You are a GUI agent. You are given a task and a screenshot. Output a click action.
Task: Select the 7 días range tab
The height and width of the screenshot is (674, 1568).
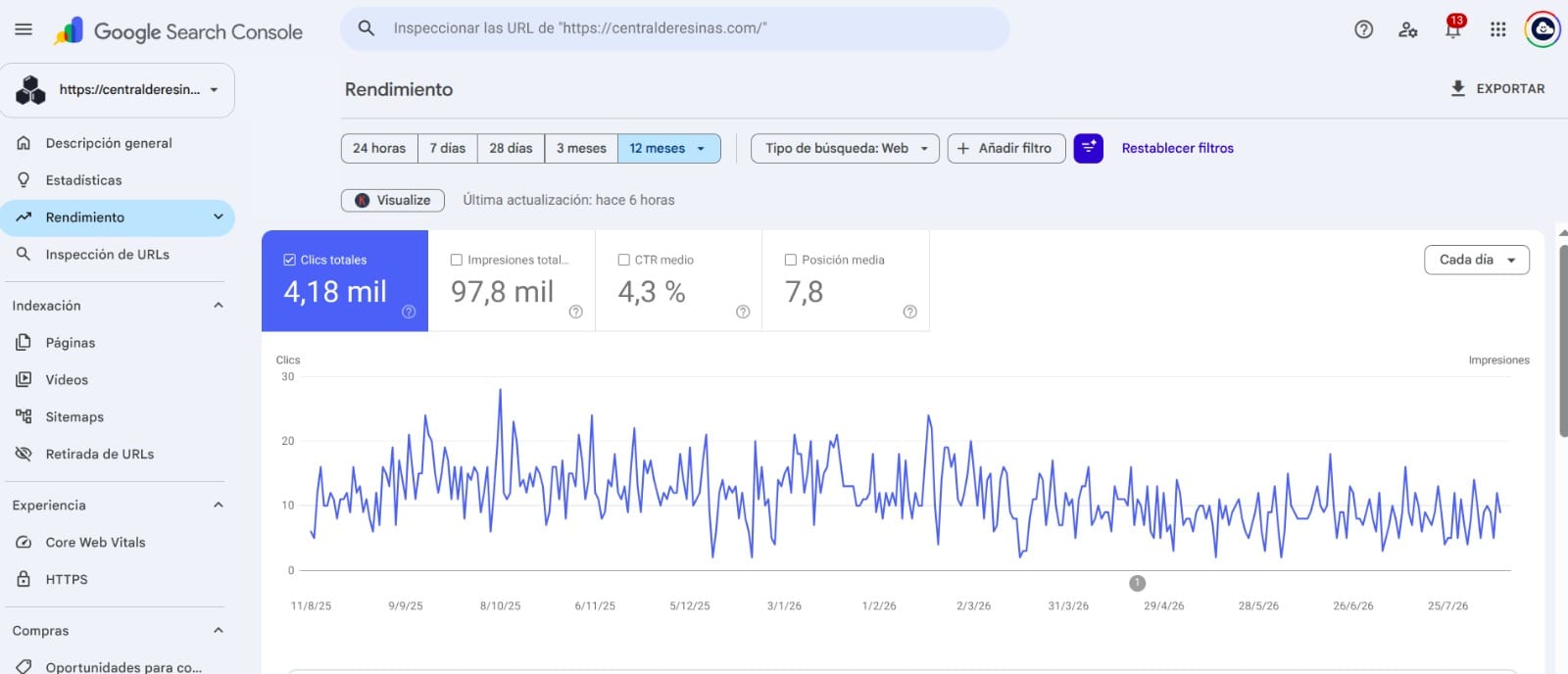[x=448, y=148]
